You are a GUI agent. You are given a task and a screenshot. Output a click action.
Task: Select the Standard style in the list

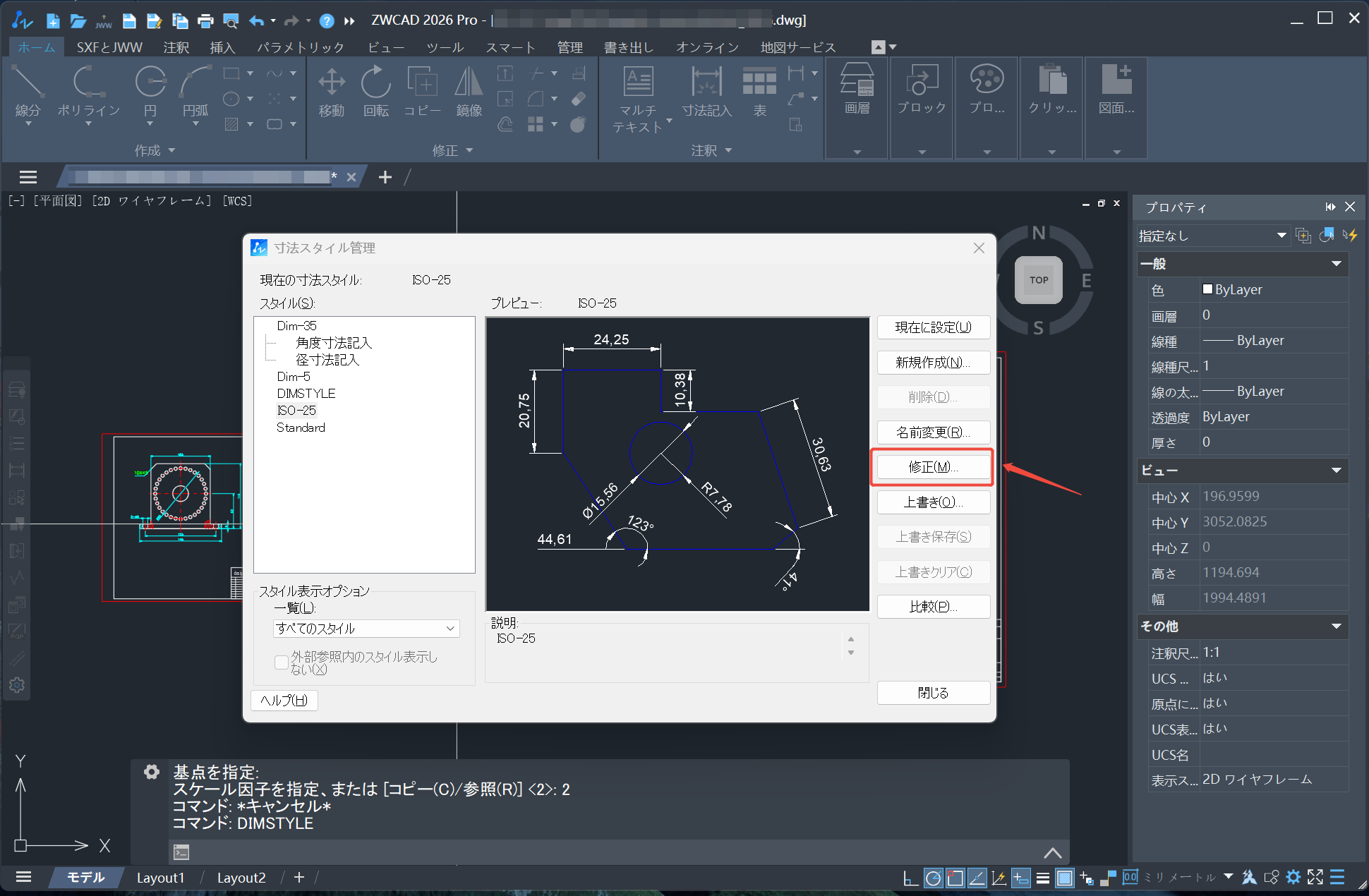tap(301, 427)
